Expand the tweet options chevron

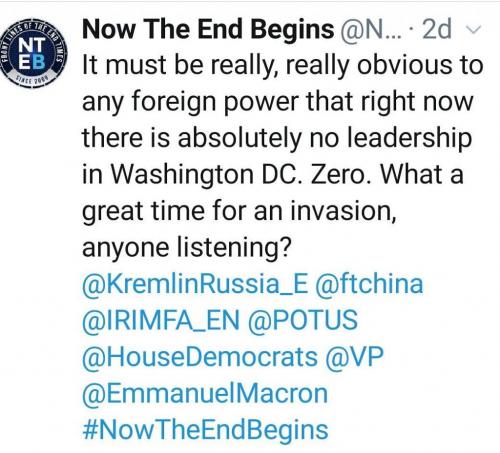click(473, 30)
